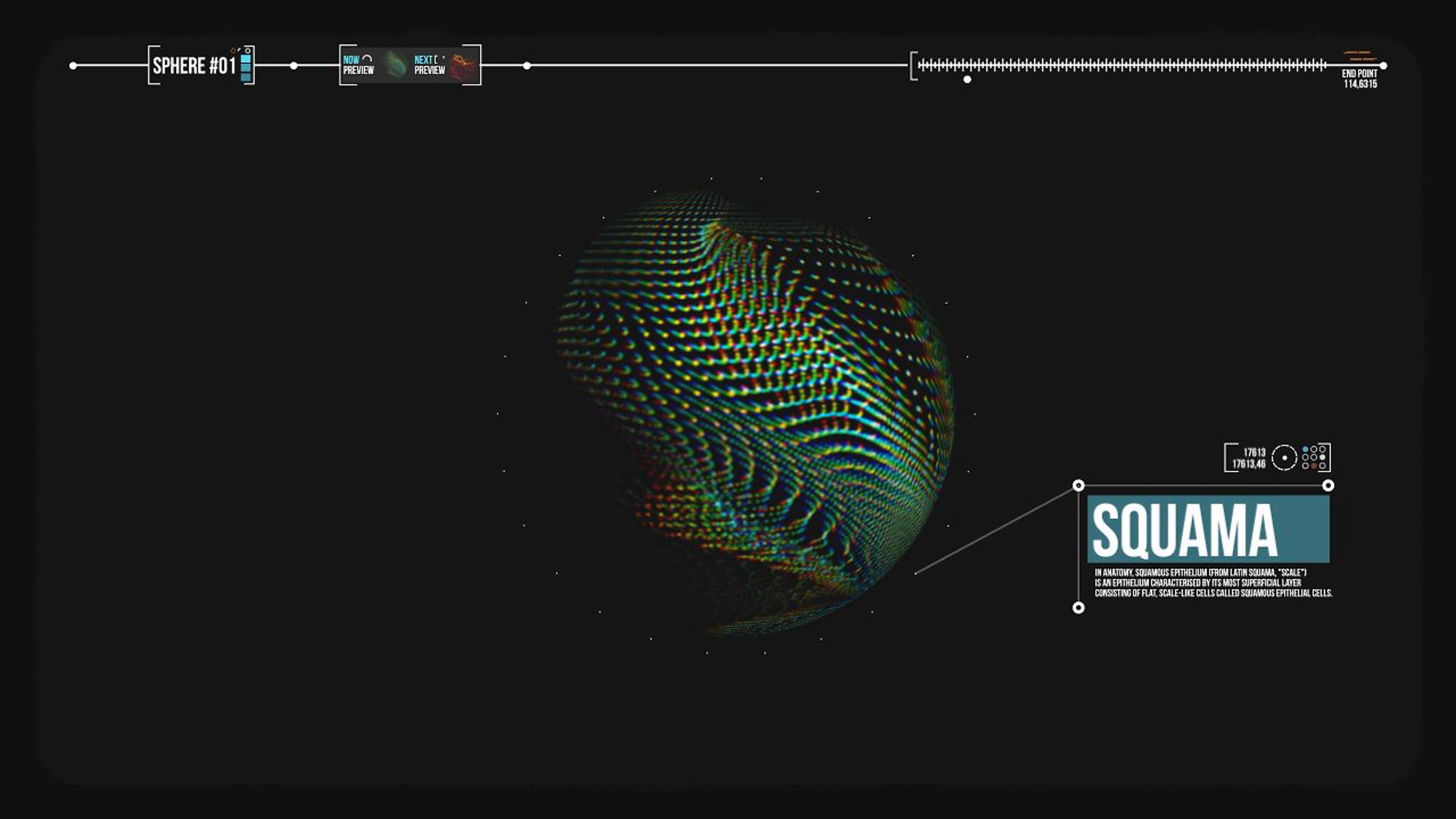Select the top cyan block beside SPHERE #01

point(246,59)
